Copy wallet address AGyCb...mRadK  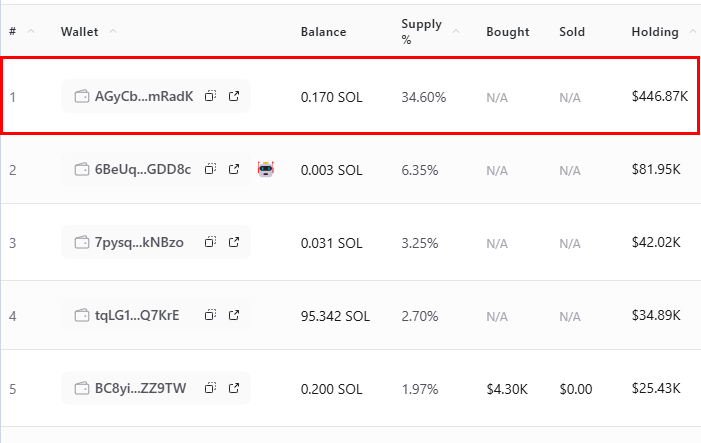click(210, 96)
